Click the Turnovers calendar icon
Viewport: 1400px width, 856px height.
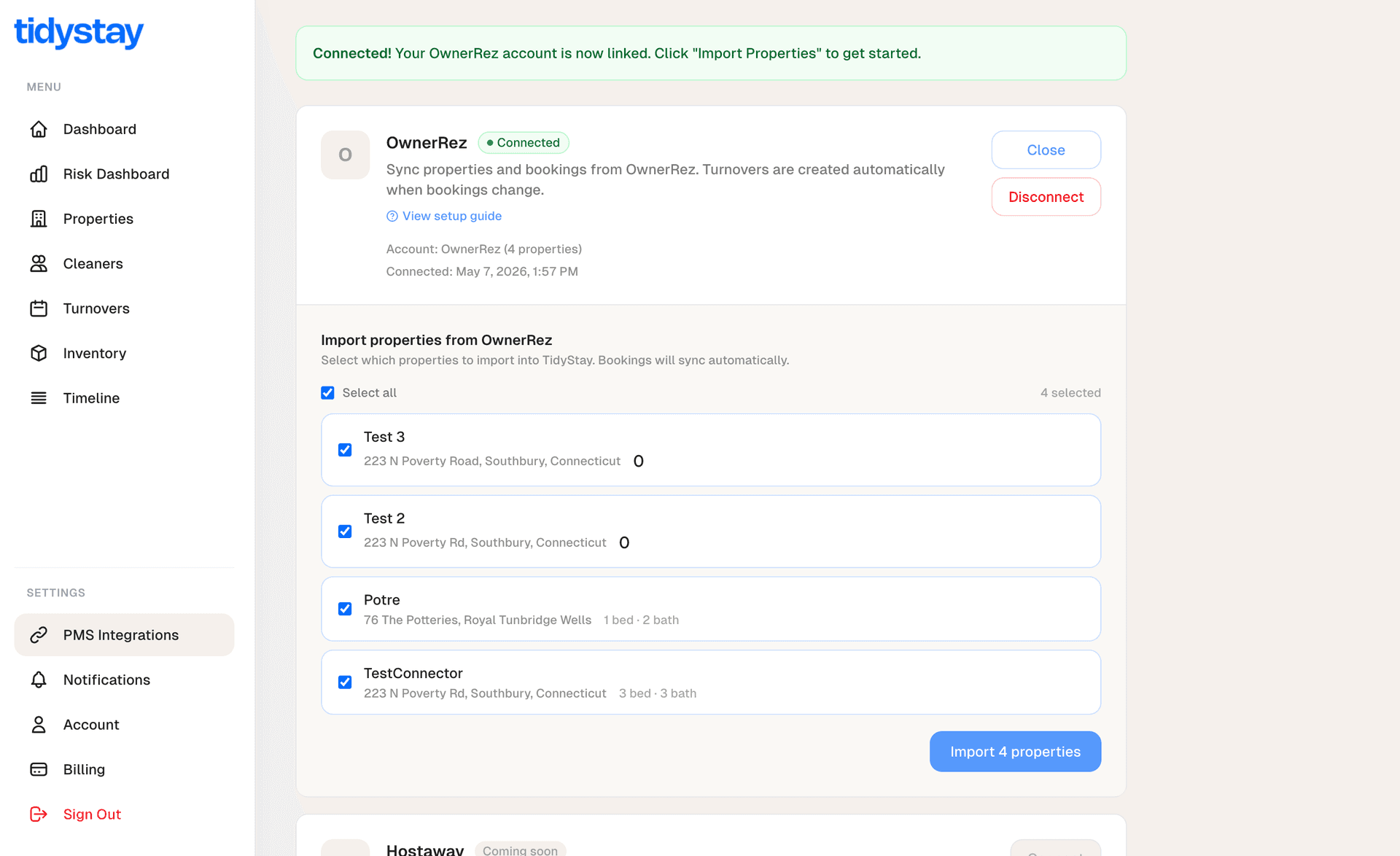coord(39,308)
